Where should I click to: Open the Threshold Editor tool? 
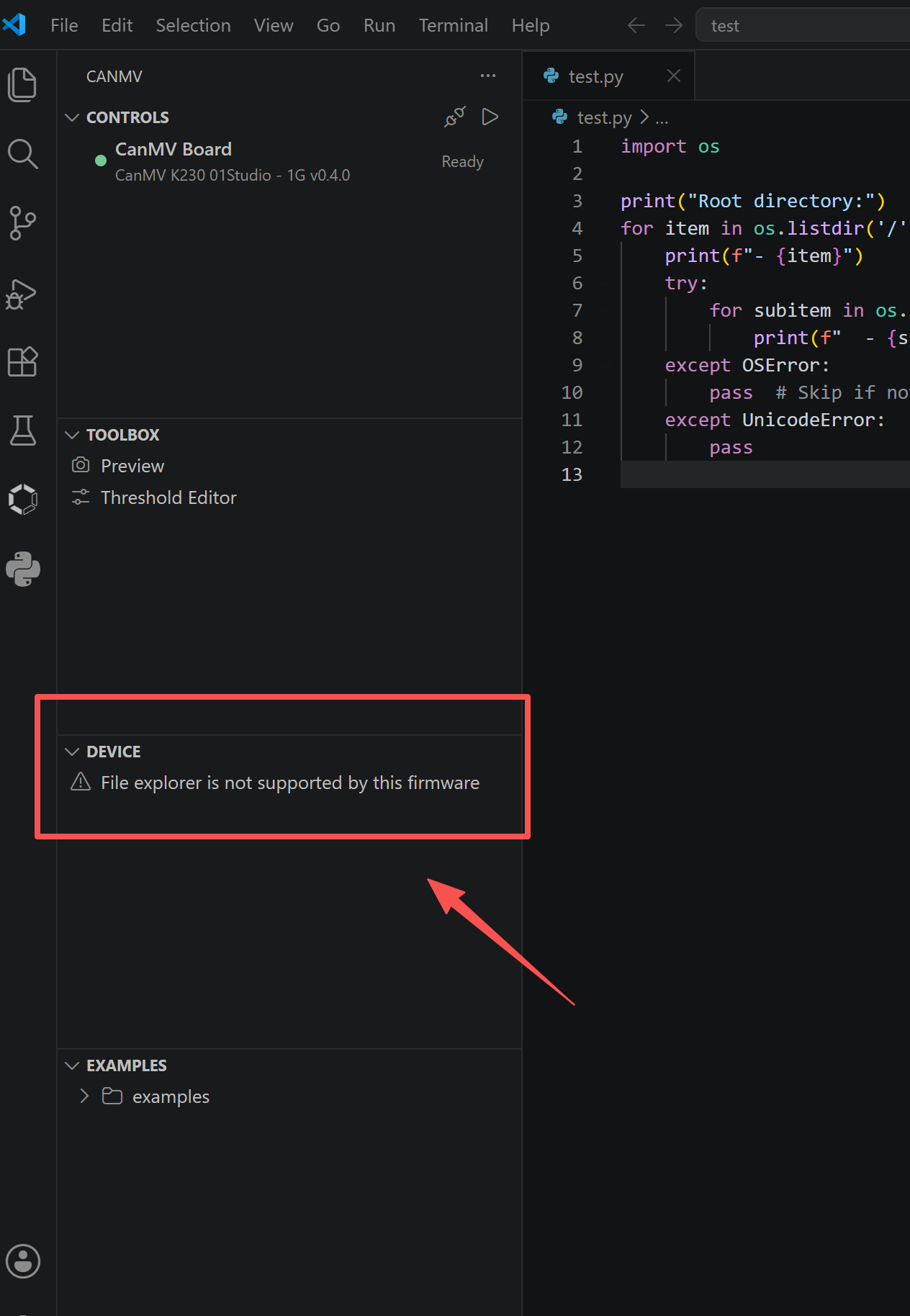(168, 497)
